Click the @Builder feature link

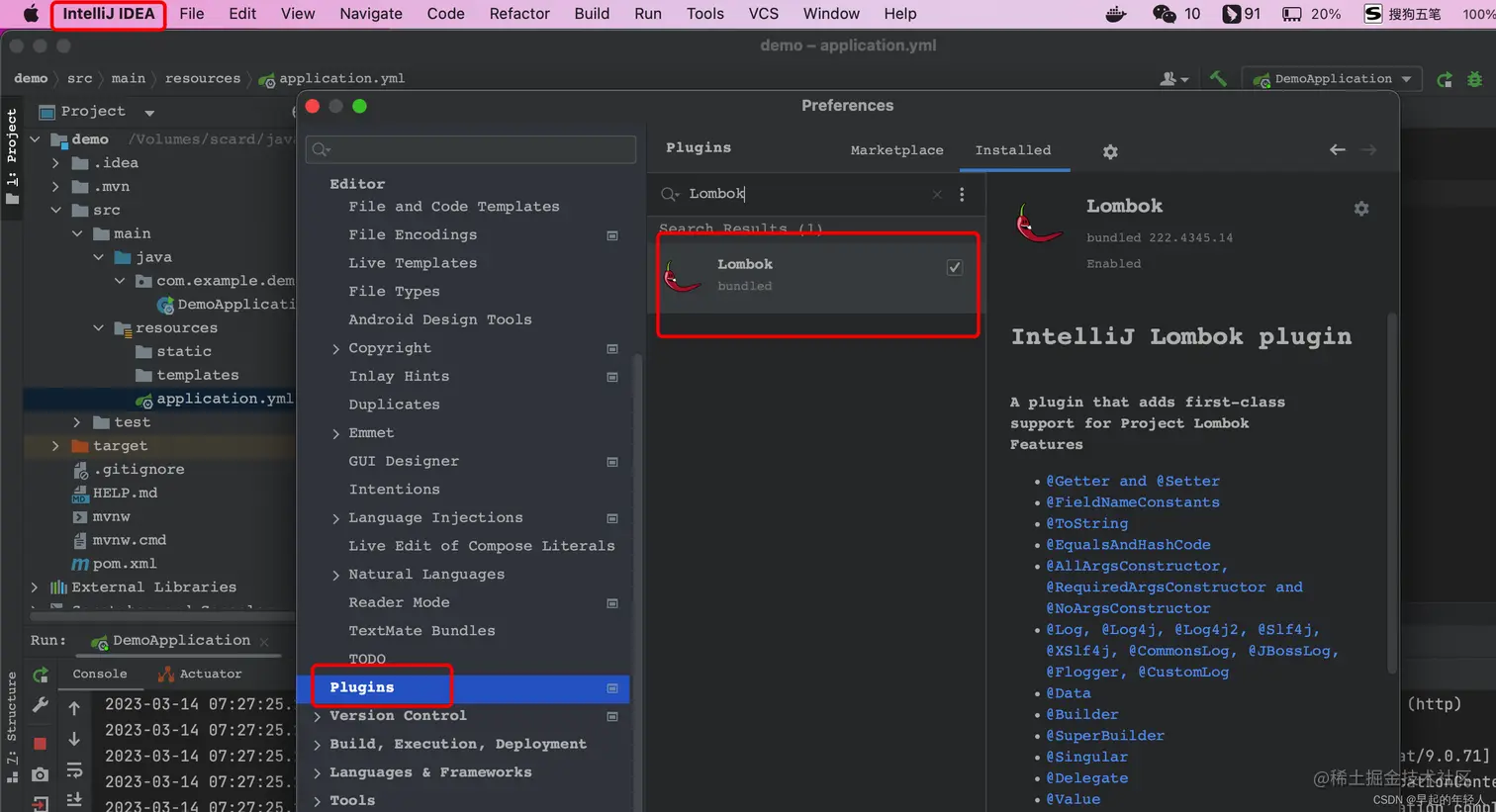click(x=1082, y=715)
